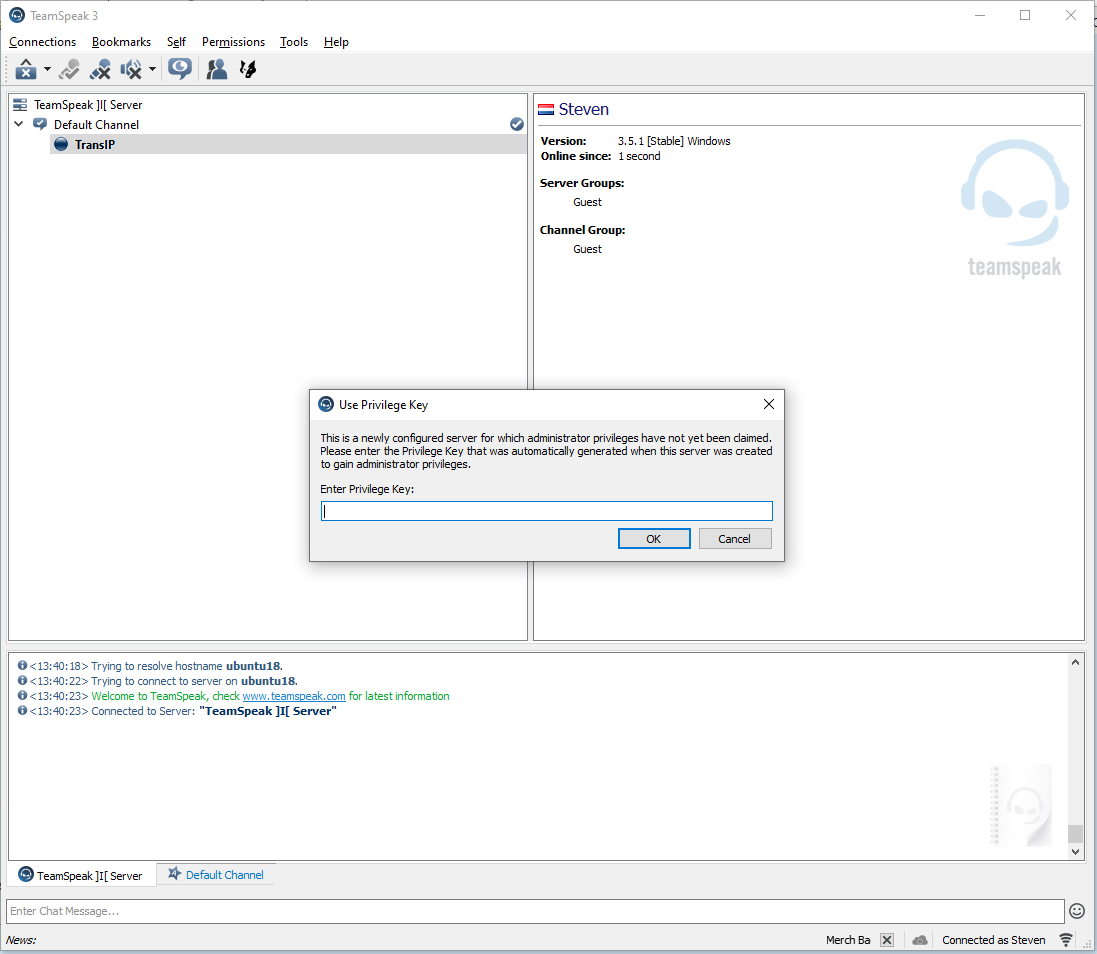Open the Tools menu
Image resolution: width=1097 pixels, height=954 pixels.
[294, 42]
